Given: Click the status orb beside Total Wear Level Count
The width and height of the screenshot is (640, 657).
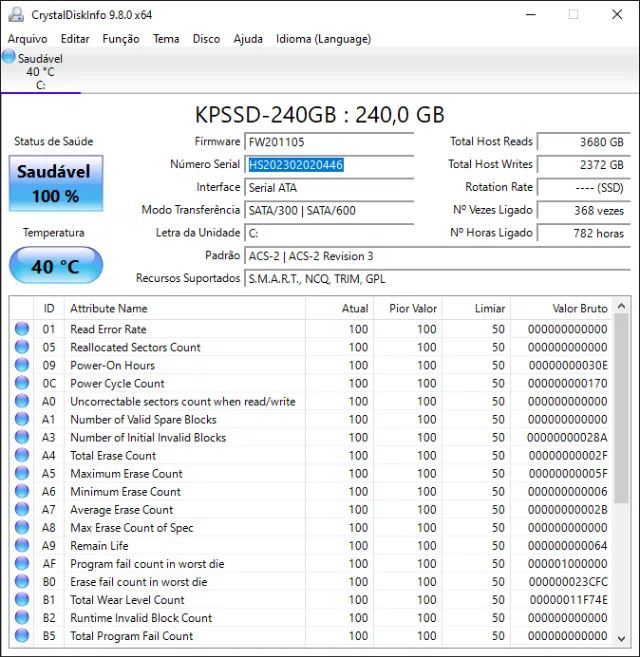Looking at the screenshot, I should click(x=22, y=599).
